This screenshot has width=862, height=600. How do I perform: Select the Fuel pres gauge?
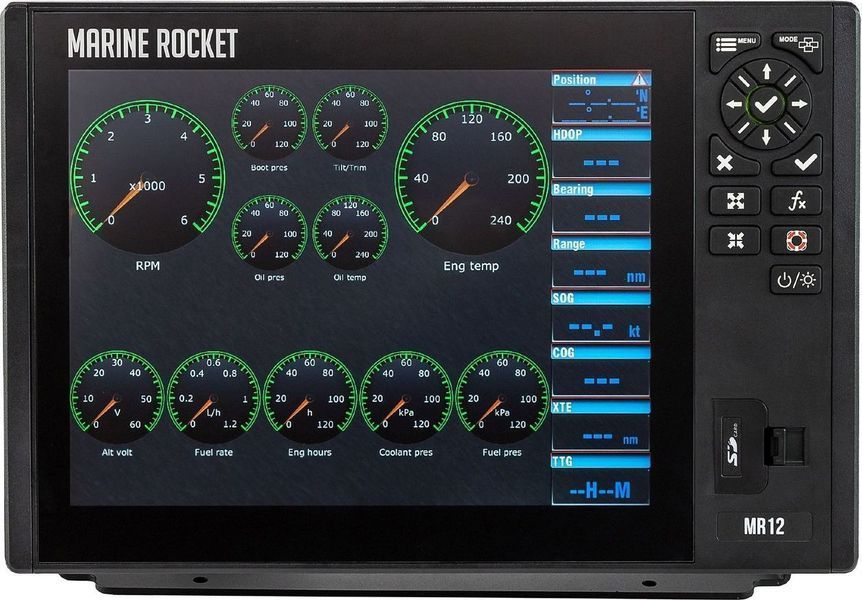[502, 398]
